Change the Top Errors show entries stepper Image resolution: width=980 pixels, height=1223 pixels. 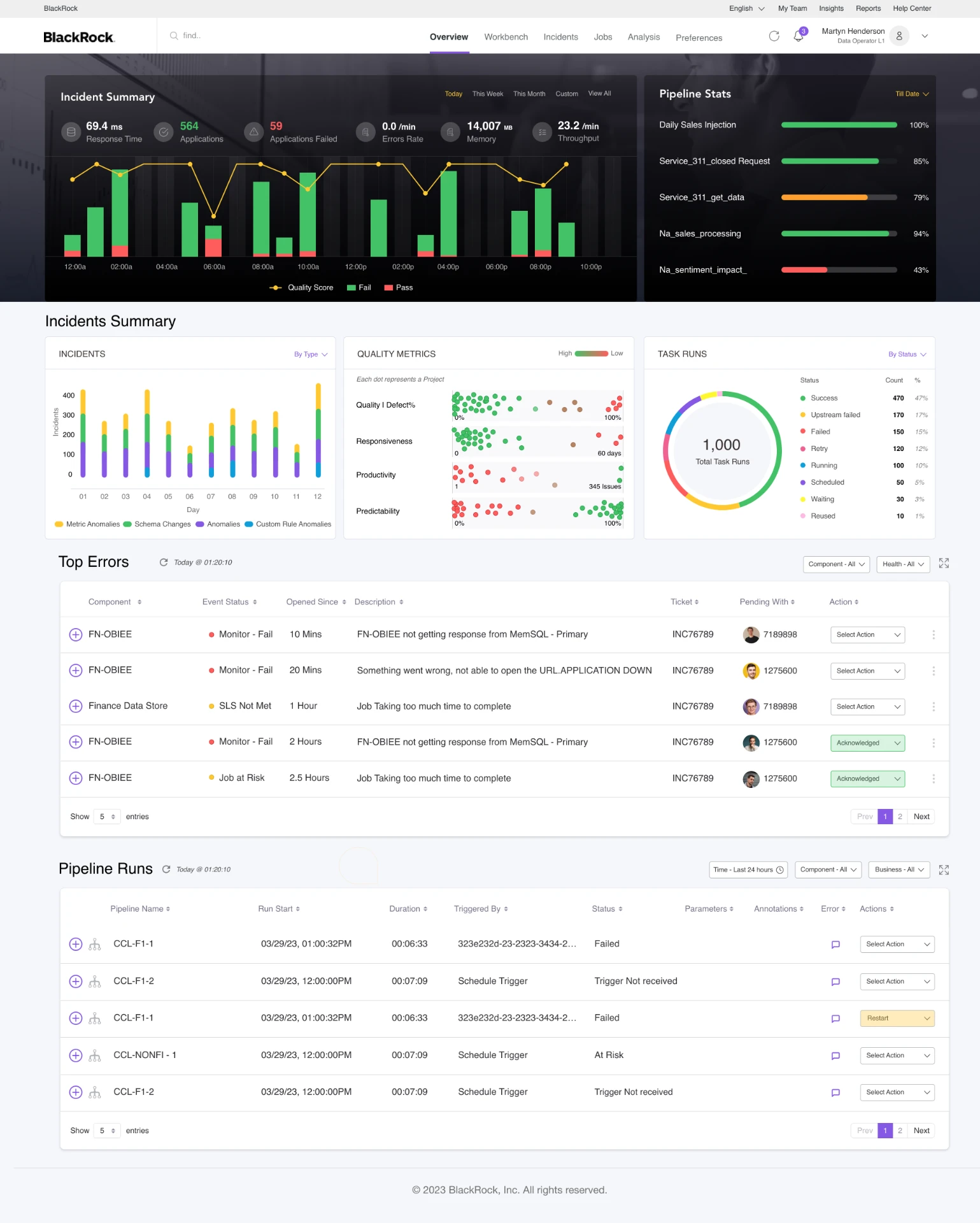click(x=107, y=817)
